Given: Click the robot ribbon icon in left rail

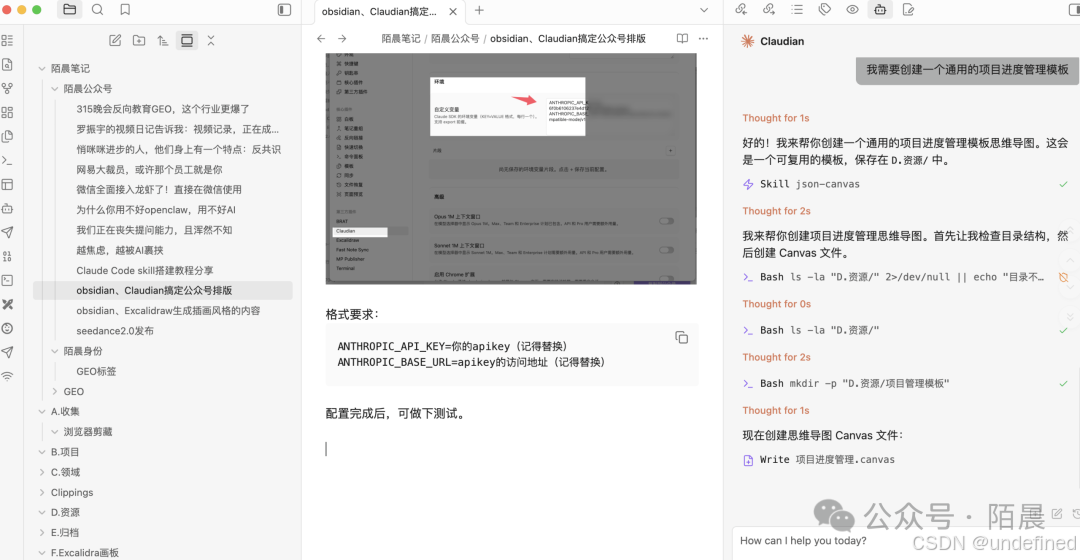Looking at the screenshot, I should click(x=8, y=209).
